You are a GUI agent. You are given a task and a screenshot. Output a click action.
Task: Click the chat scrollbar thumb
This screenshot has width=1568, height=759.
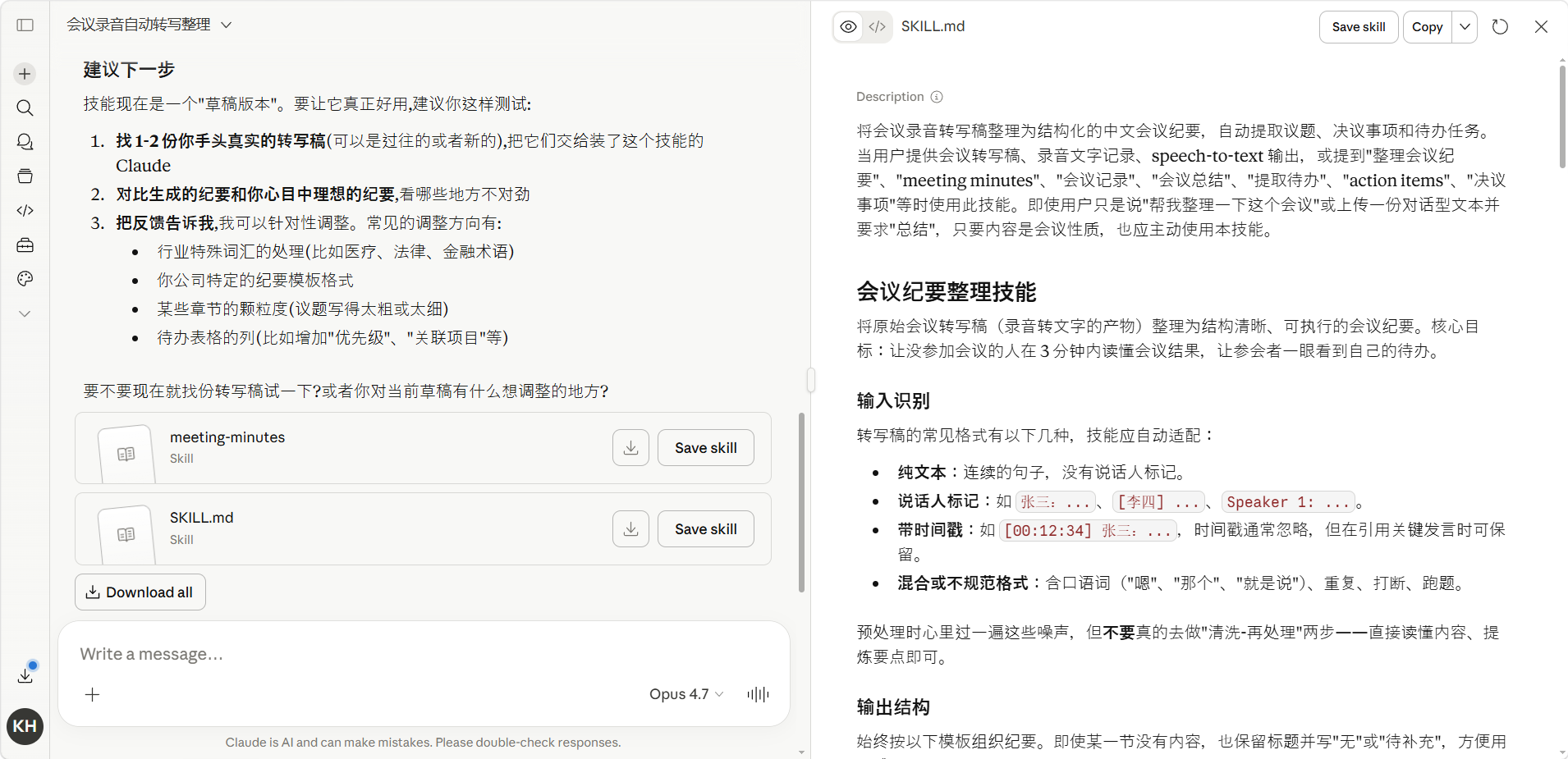801,502
